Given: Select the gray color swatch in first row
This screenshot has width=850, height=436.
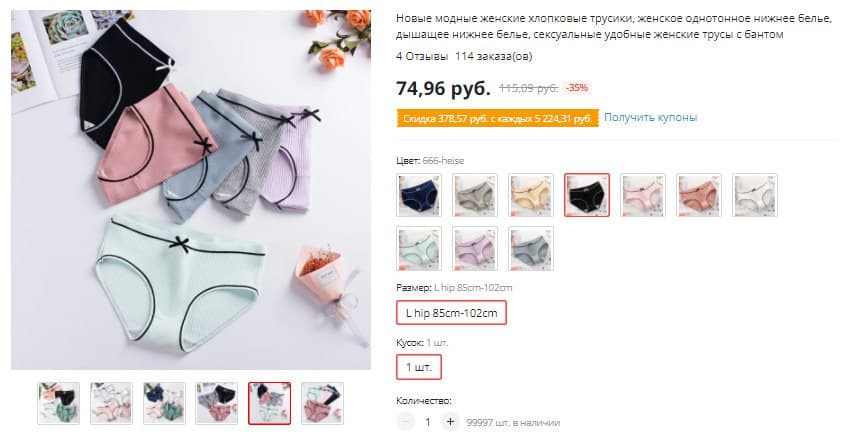Looking at the screenshot, I should tap(475, 195).
